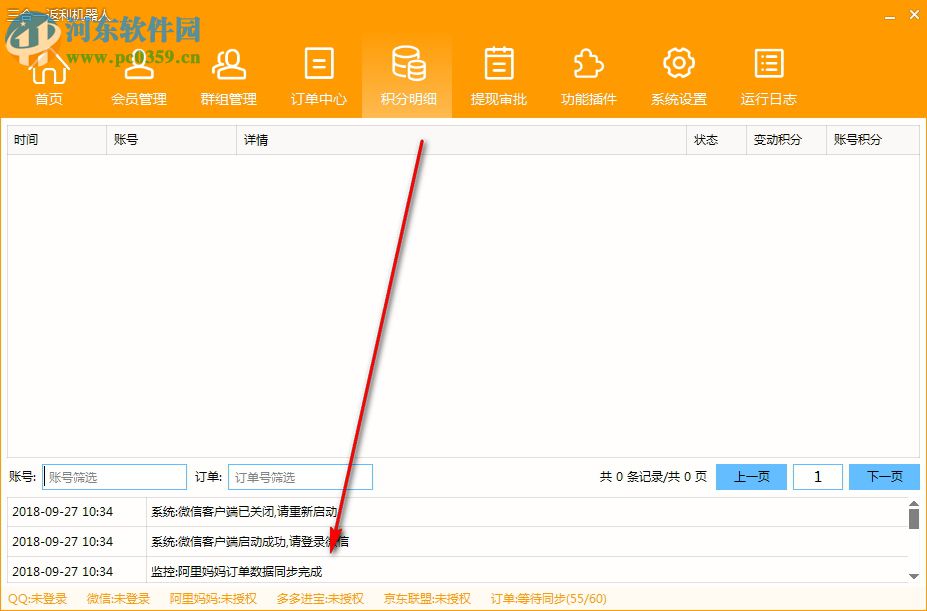The height and width of the screenshot is (611, 927).
Task: Click the 账号筛选 account filter field
Action: (x=113, y=476)
